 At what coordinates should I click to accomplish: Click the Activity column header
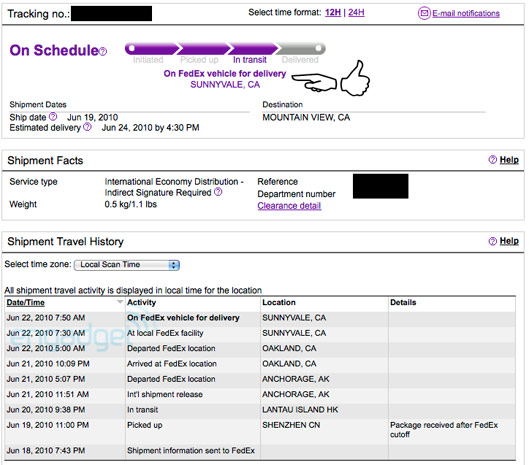[141, 302]
